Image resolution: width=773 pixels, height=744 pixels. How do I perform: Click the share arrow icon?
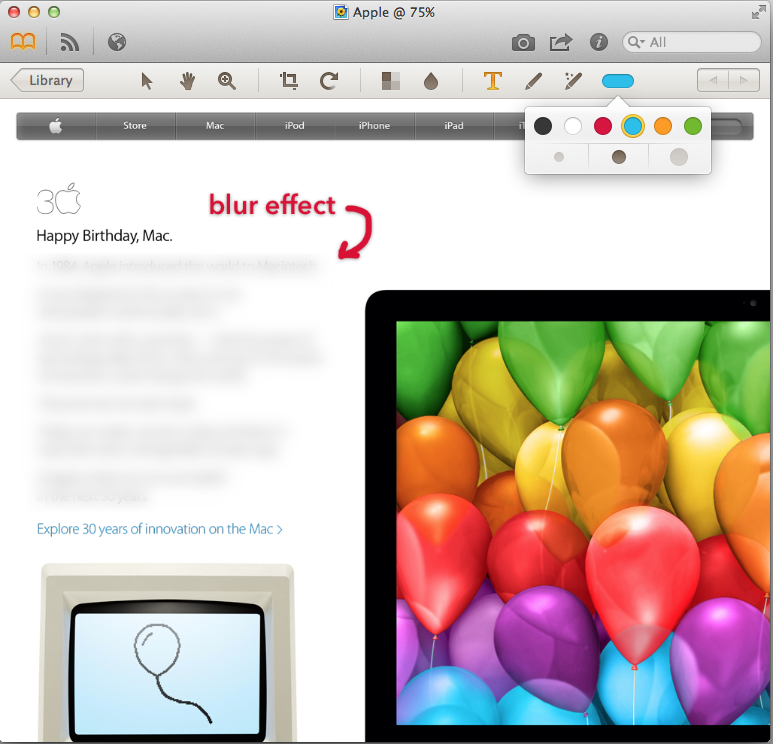click(561, 42)
